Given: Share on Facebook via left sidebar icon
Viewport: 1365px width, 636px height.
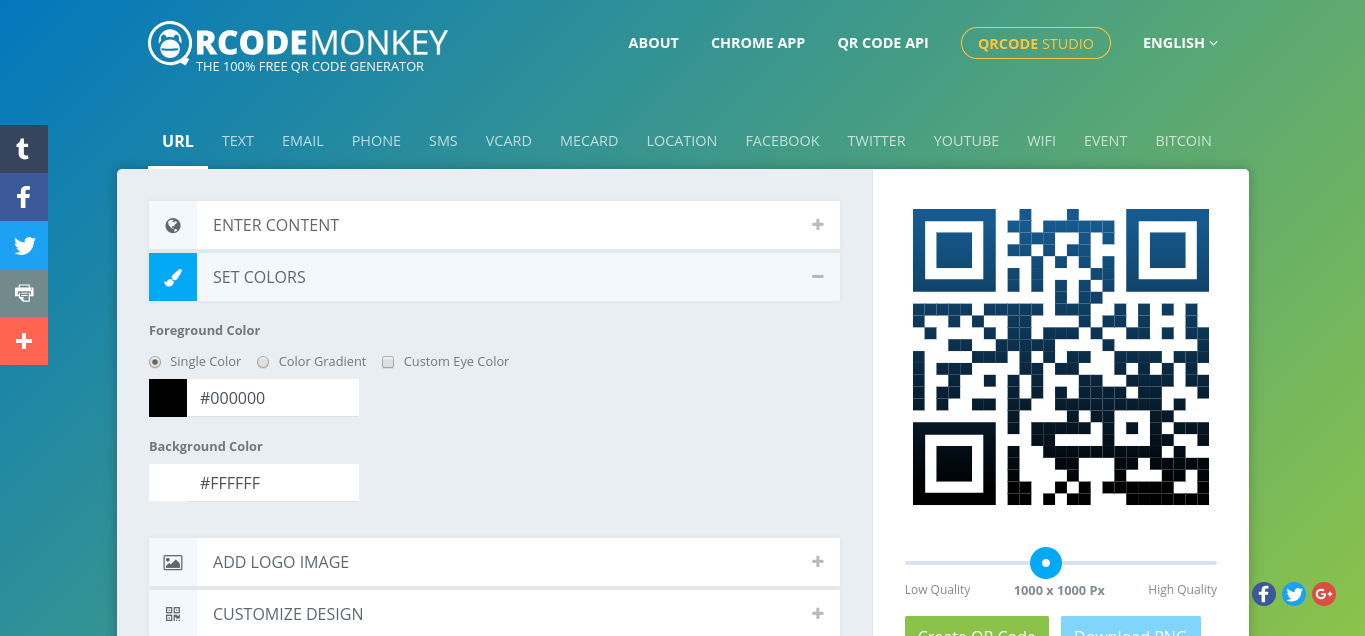Looking at the screenshot, I should click(x=24, y=197).
